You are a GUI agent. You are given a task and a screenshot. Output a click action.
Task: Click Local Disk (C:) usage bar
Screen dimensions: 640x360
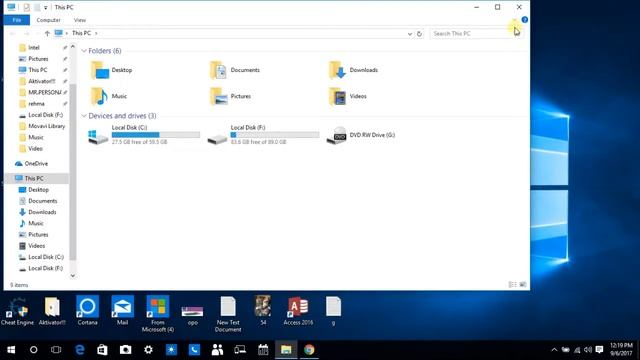[156, 135]
